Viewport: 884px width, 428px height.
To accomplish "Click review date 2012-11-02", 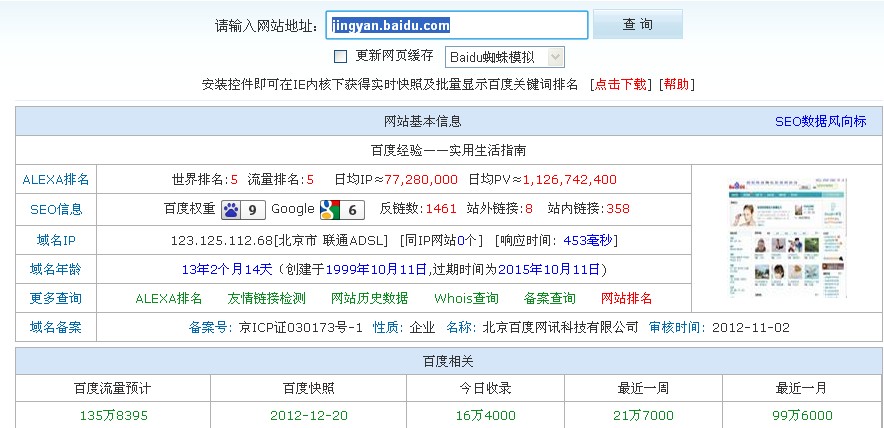I will (751, 328).
